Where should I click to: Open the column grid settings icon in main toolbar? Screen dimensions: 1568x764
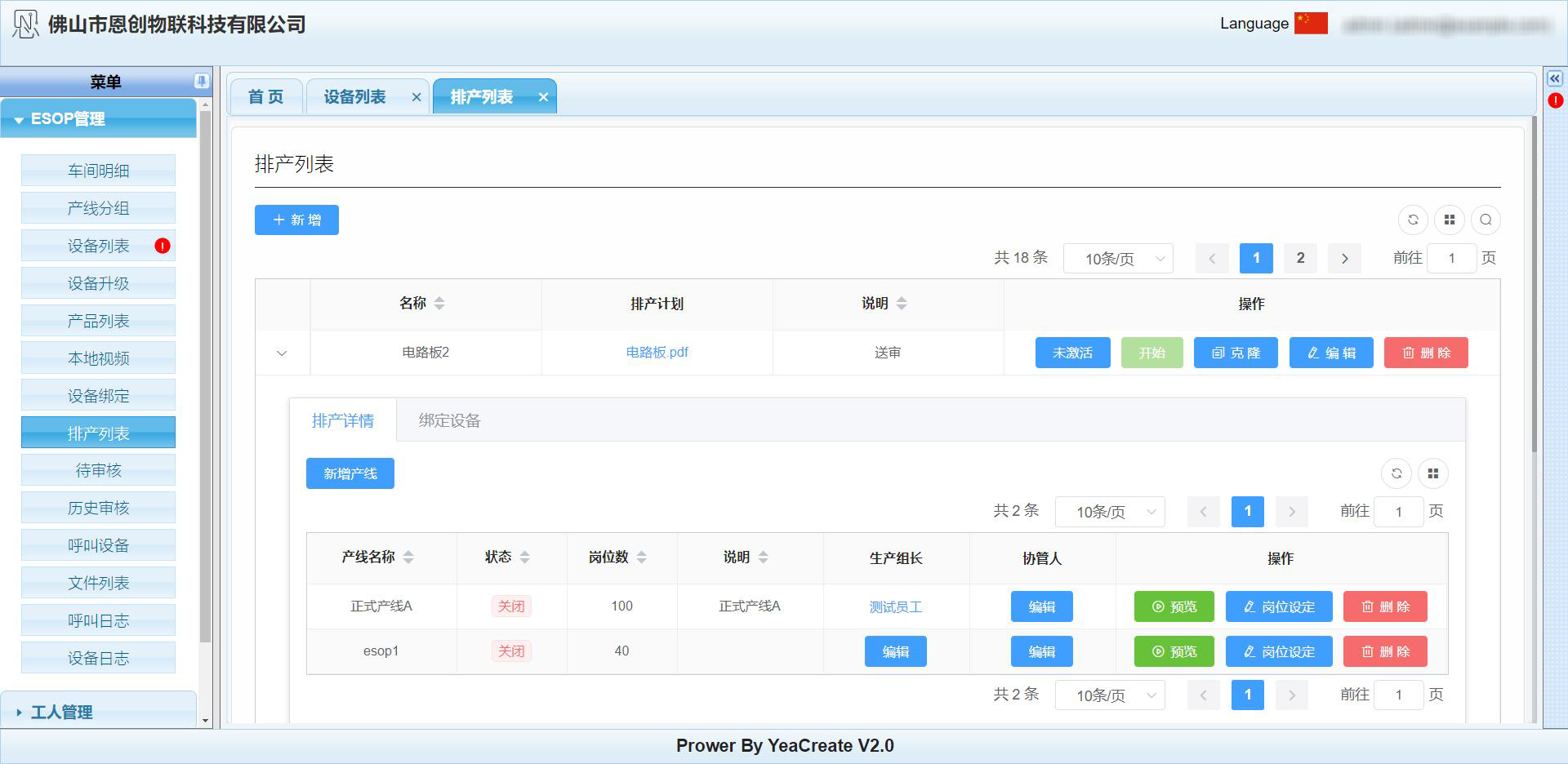pos(1450,220)
